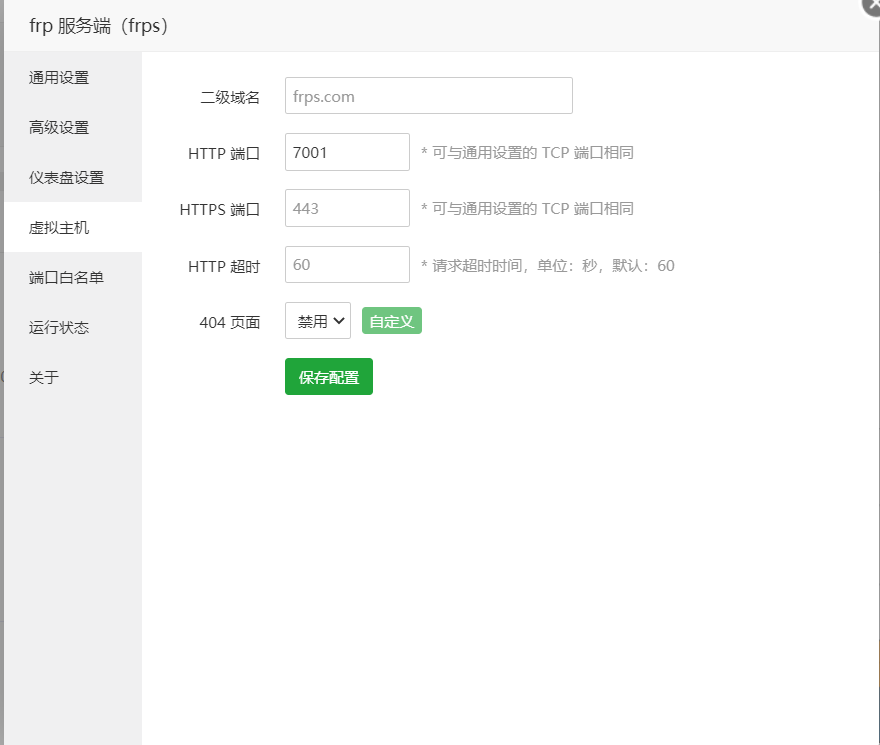The width and height of the screenshot is (880, 745).
Task: Click the 404 页面 label
Action: coord(230,322)
